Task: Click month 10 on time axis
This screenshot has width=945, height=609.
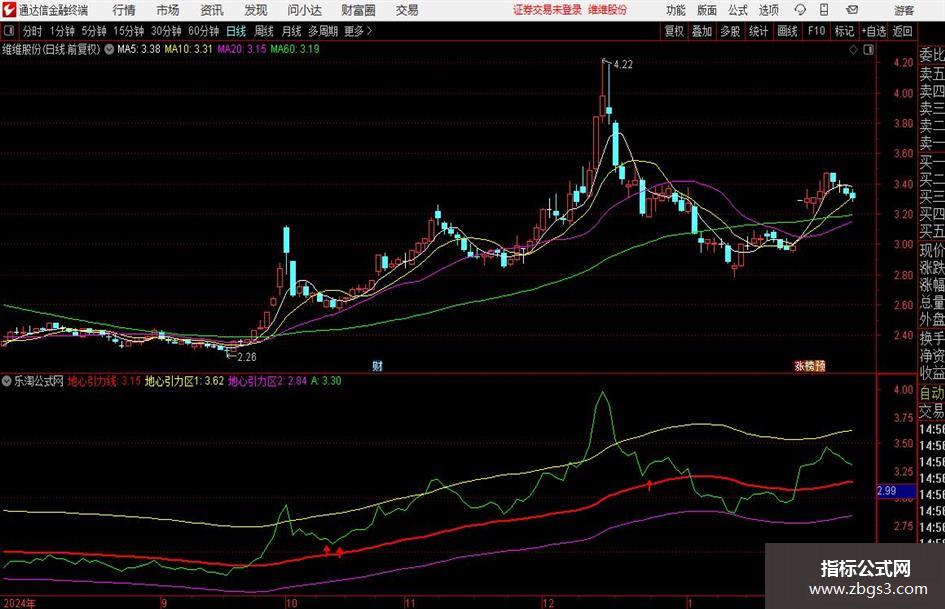Action: 291,603
